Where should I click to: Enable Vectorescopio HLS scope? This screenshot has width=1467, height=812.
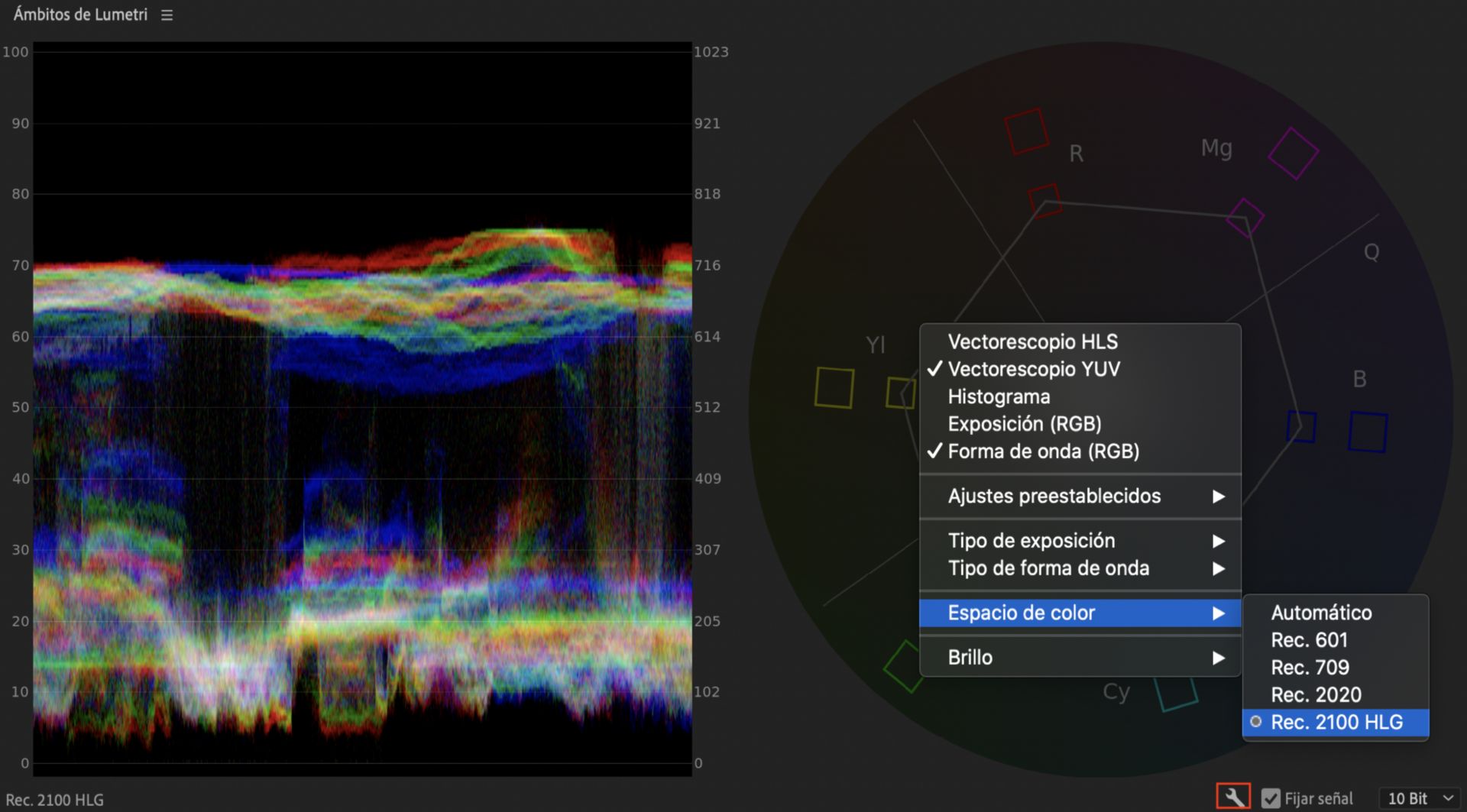[1032, 341]
